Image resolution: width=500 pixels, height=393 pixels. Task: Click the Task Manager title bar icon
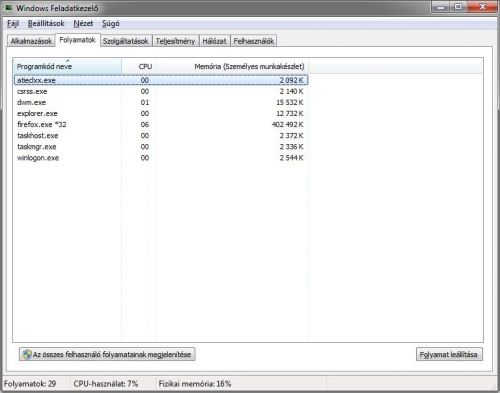(x=9, y=8)
